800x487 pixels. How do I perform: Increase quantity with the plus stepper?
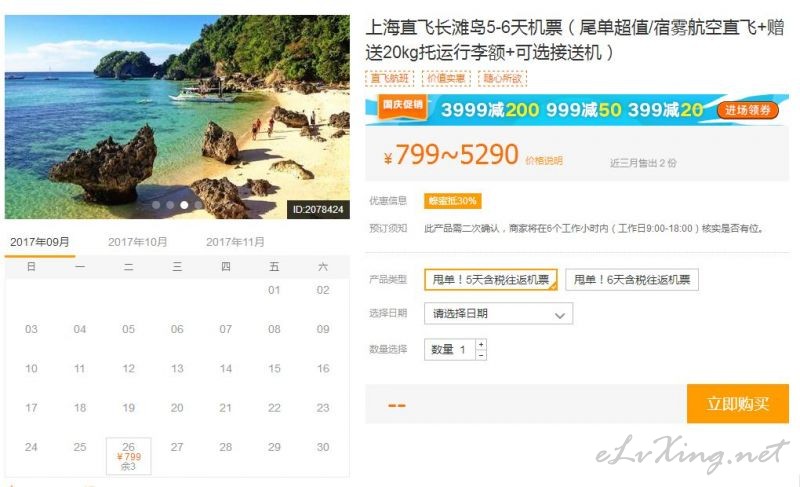point(481,344)
